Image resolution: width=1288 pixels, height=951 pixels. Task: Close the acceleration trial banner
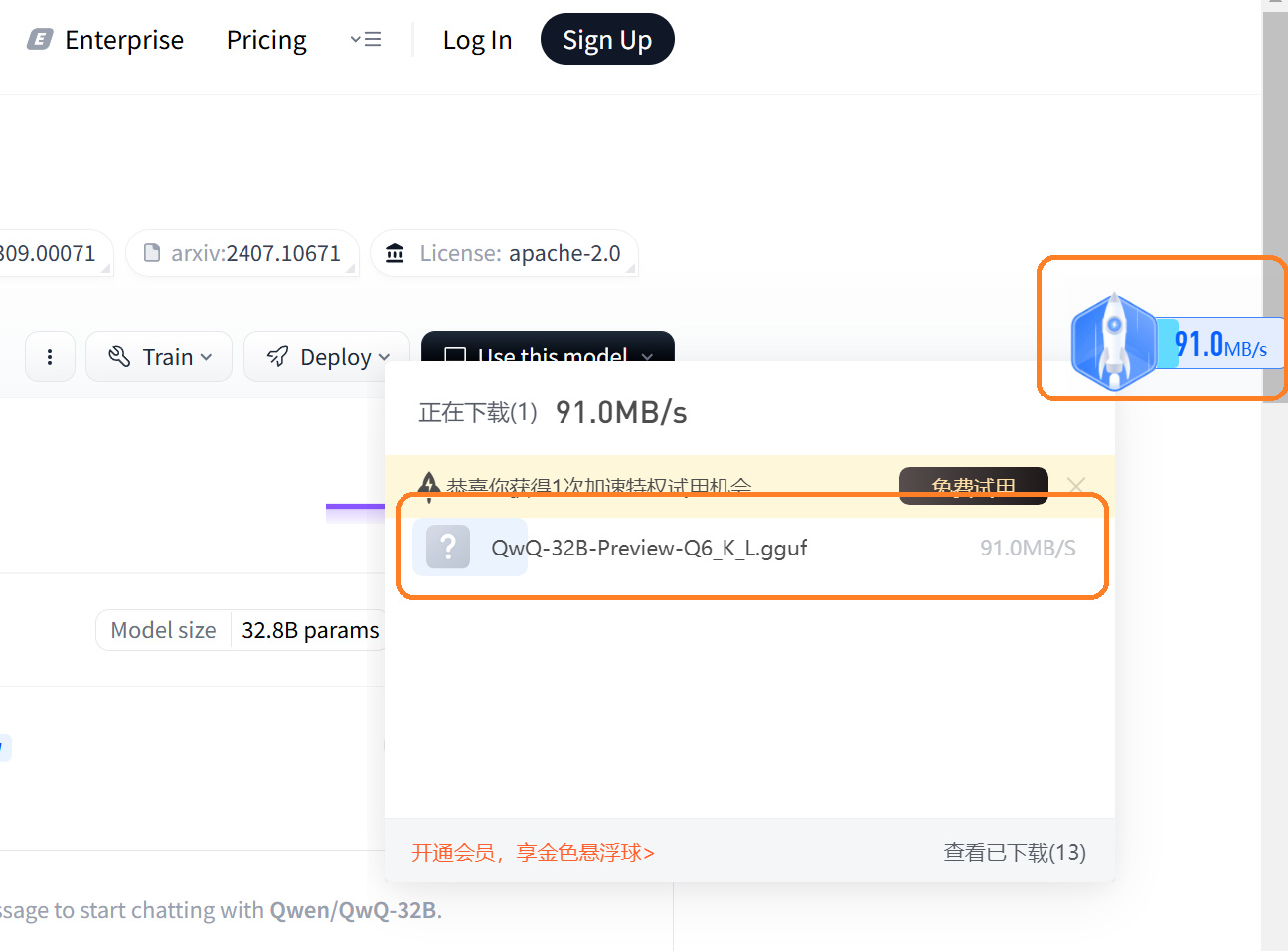point(1075,485)
